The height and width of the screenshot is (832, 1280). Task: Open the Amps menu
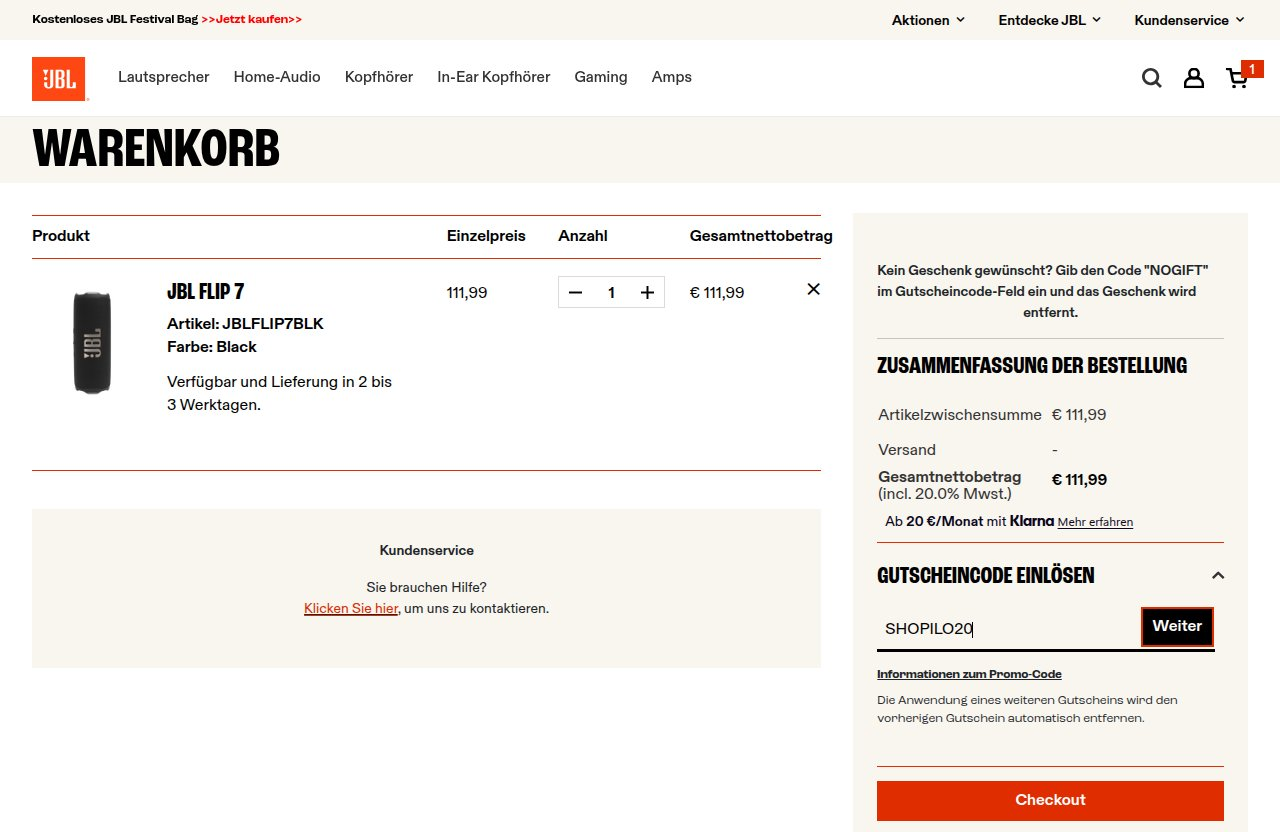click(672, 77)
